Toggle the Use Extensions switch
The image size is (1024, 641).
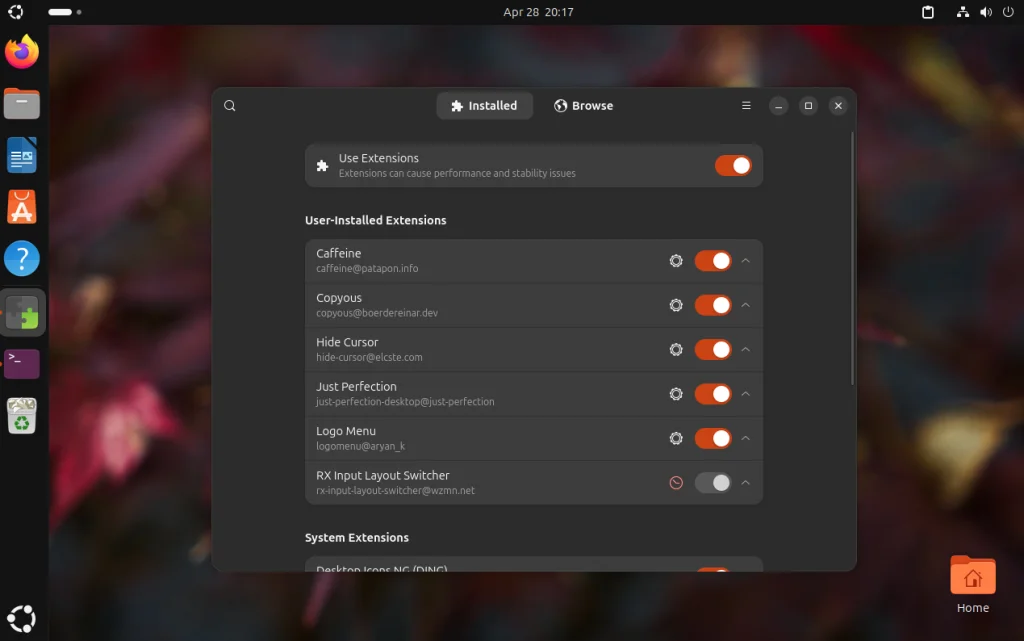click(x=733, y=166)
